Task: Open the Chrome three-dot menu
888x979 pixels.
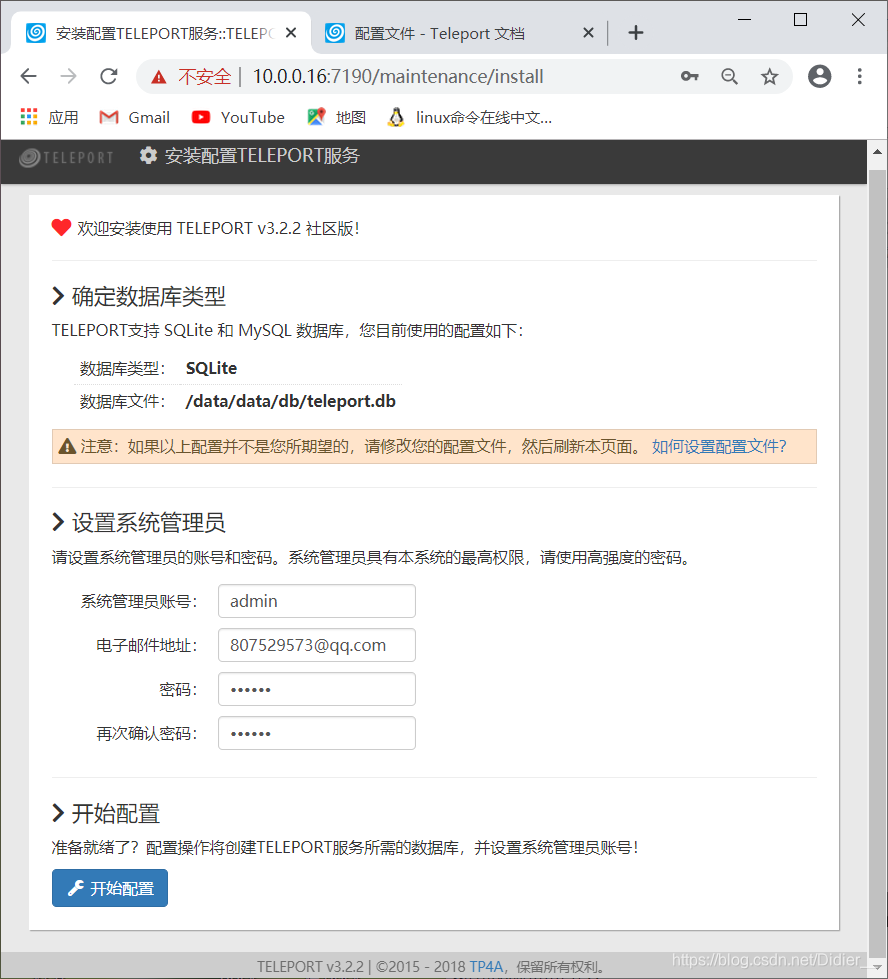Action: [x=859, y=76]
